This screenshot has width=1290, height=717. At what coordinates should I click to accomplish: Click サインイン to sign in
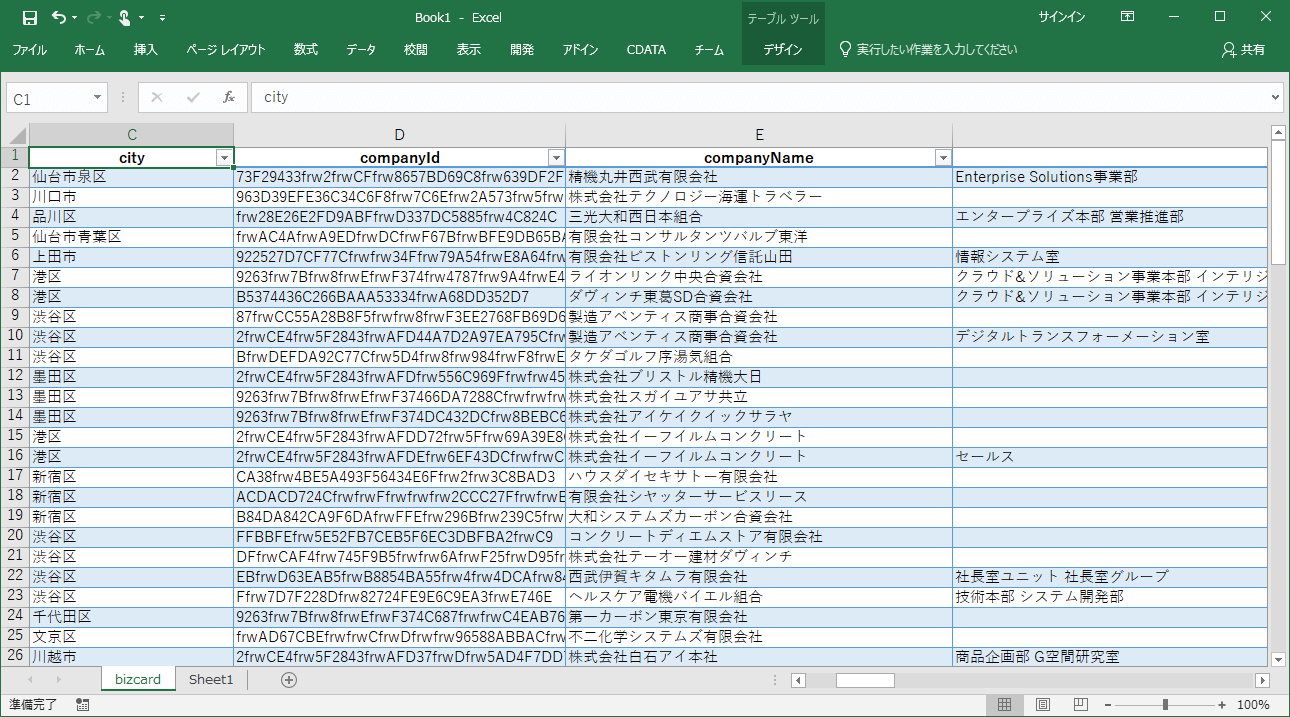1062,17
